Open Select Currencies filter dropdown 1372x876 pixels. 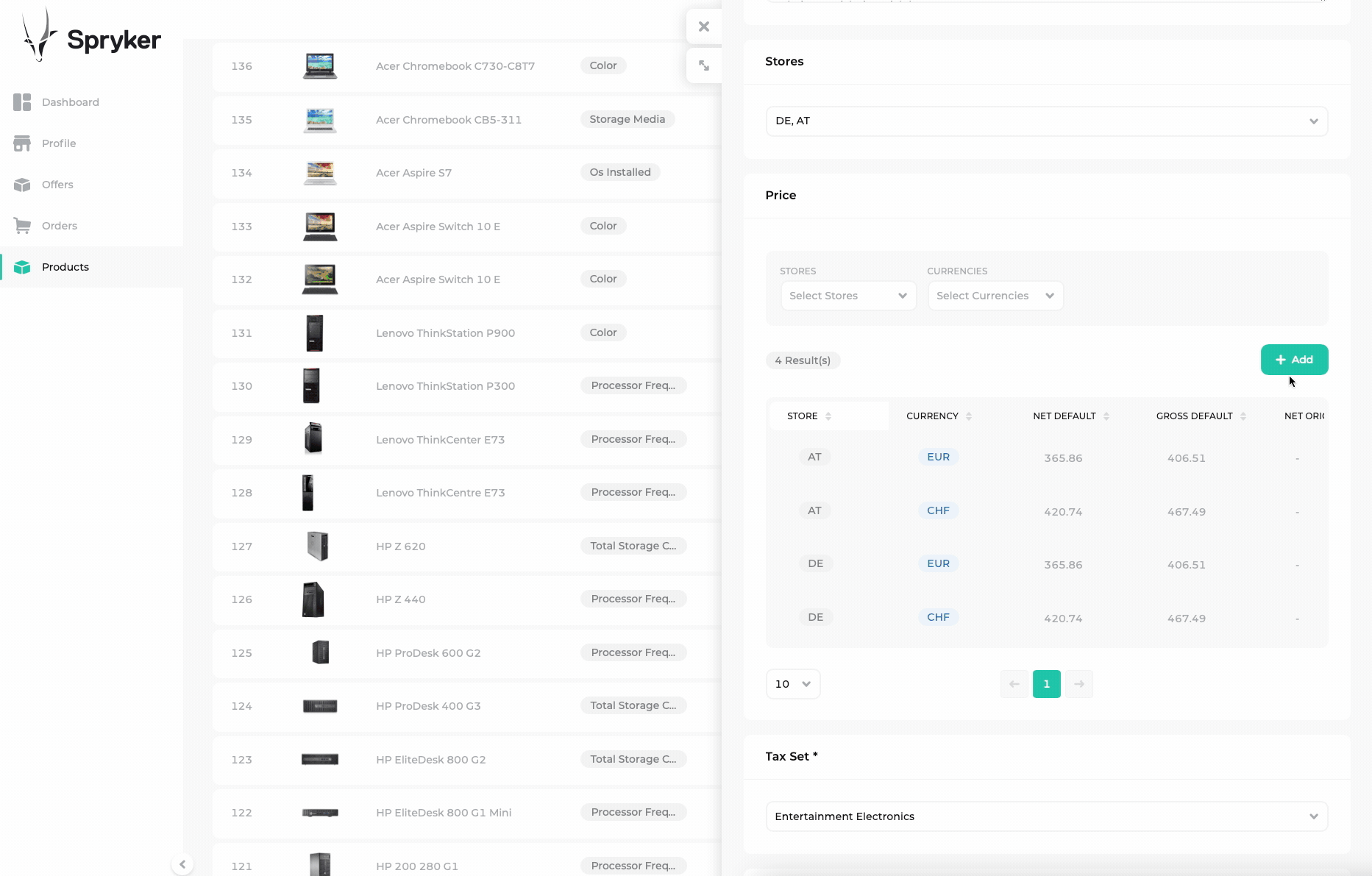[995, 296]
